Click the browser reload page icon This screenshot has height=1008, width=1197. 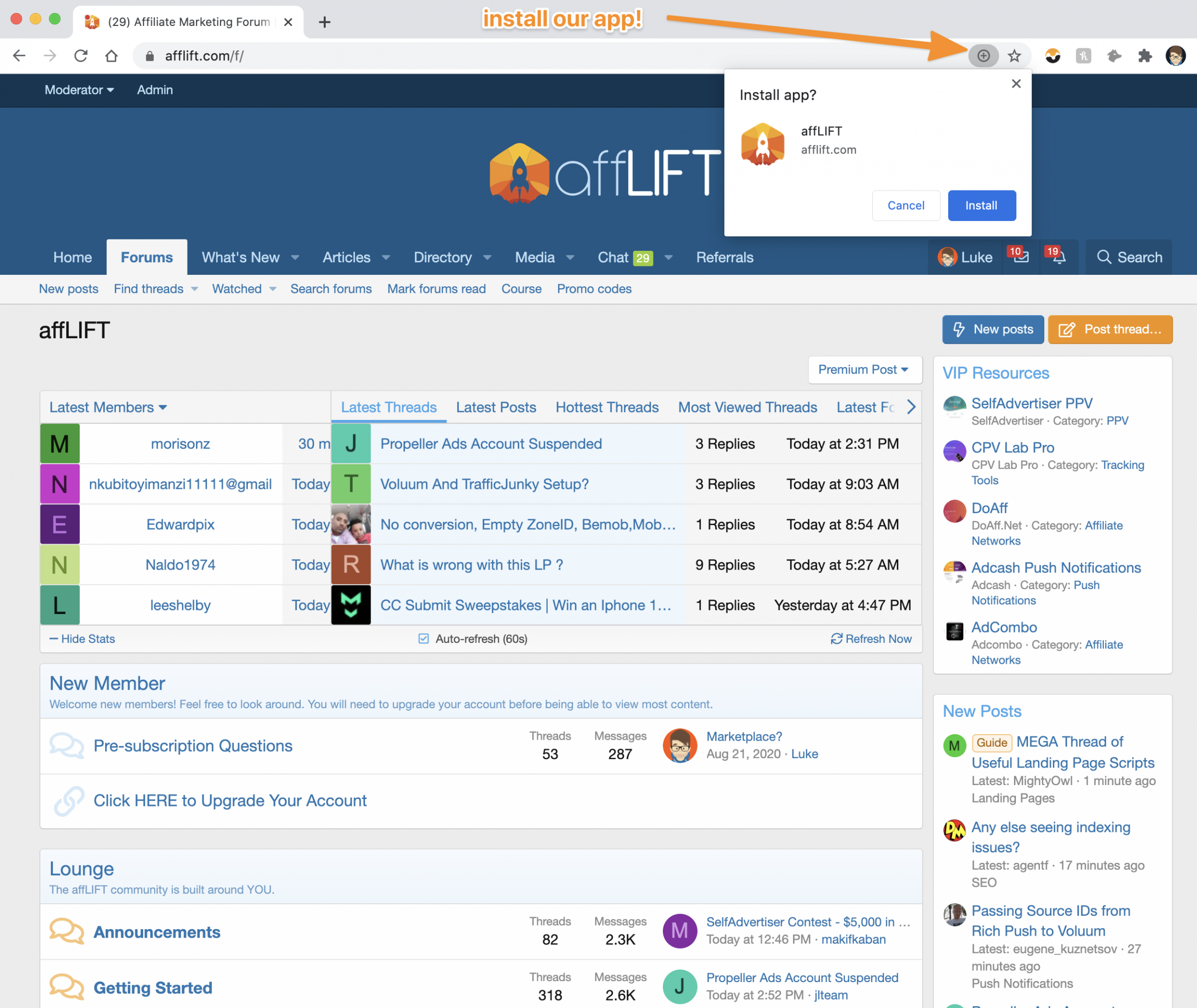tap(81, 55)
